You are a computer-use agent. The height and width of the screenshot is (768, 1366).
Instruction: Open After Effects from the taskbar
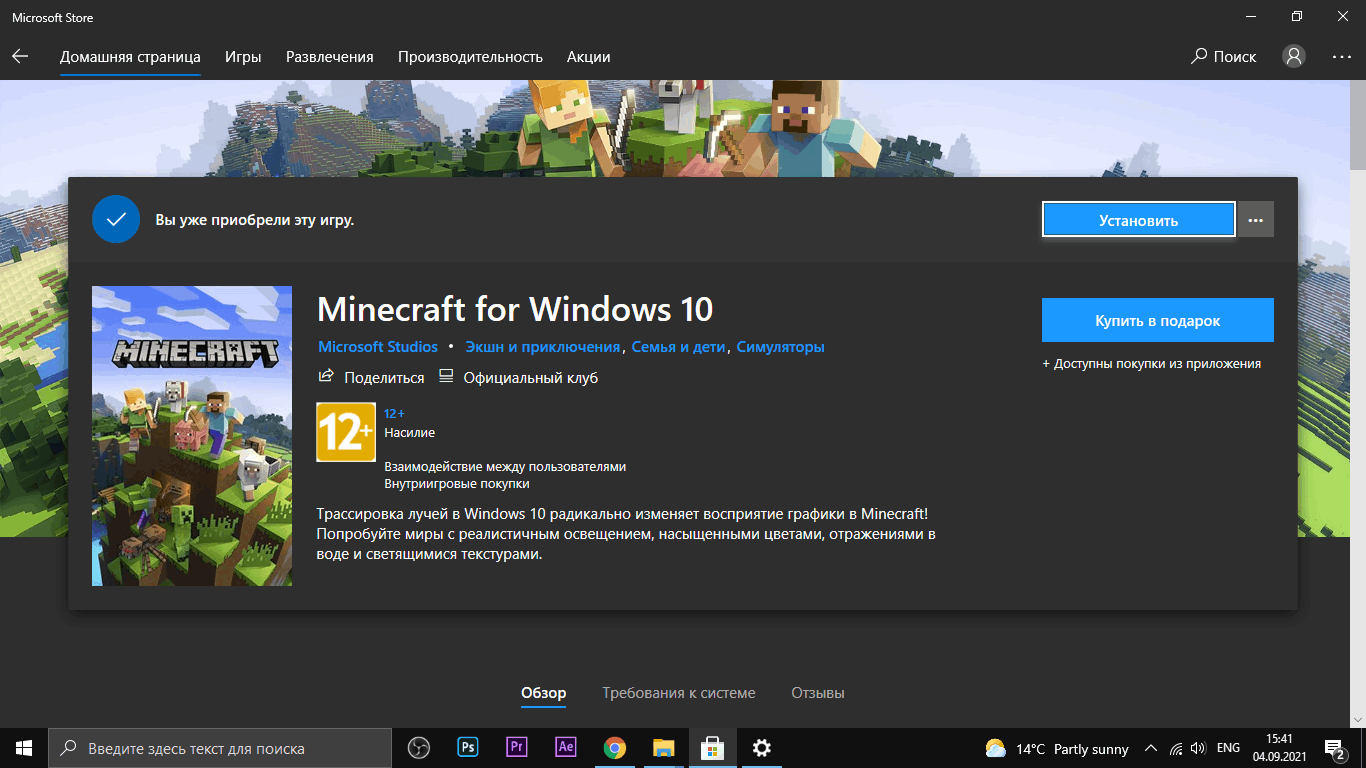click(x=566, y=748)
